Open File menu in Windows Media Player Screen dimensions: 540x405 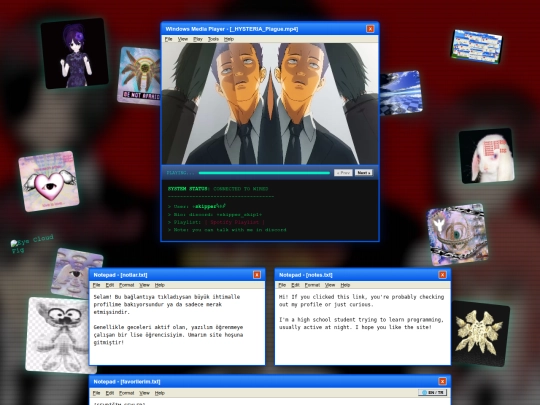coord(168,39)
